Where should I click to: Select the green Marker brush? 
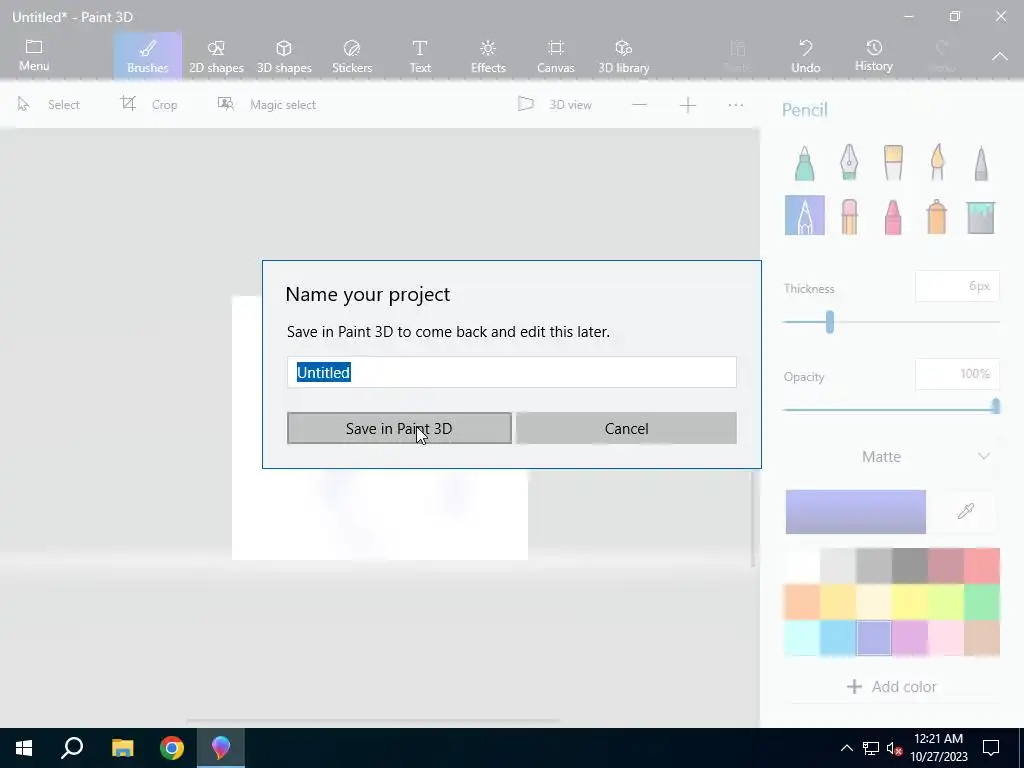click(805, 163)
